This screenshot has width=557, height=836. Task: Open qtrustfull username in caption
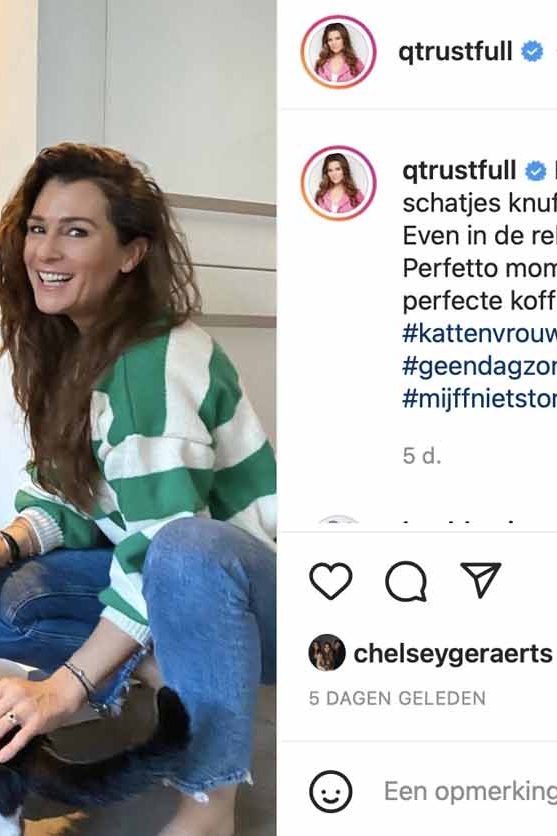pyautogui.click(x=459, y=171)
